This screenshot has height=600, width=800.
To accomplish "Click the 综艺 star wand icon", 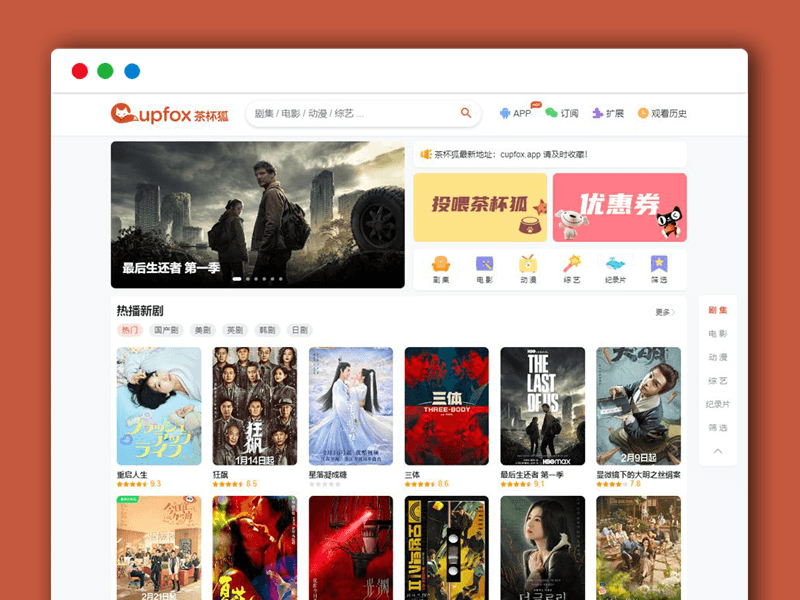I will (570, 263).
